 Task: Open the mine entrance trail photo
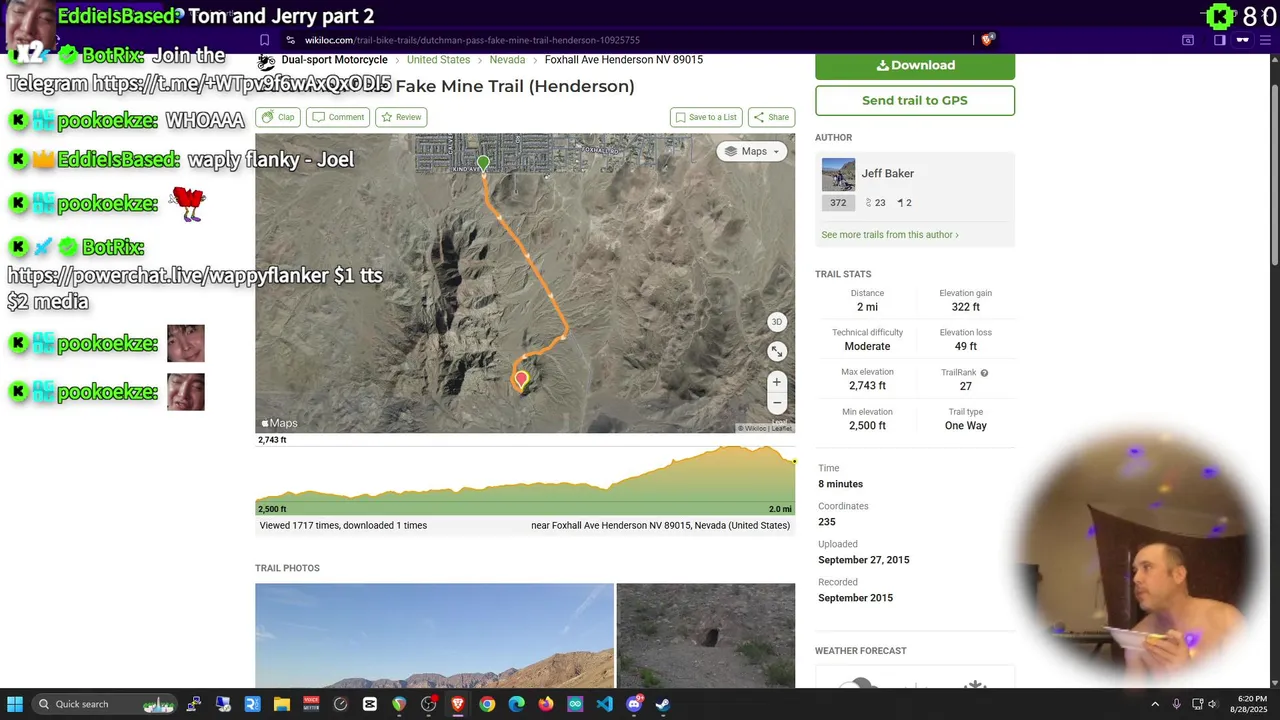pos(706,635)
